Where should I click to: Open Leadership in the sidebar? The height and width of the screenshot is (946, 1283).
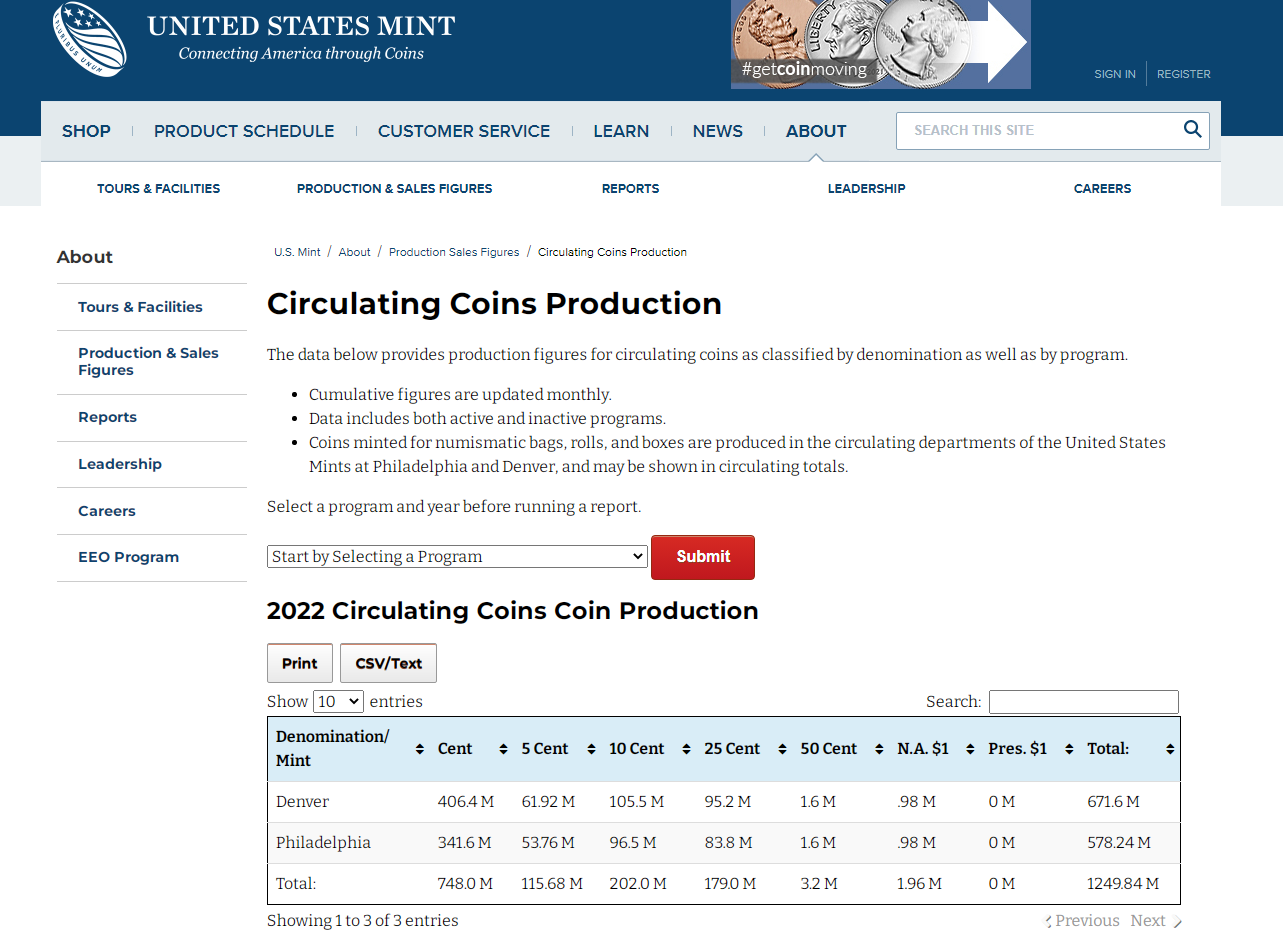120,464
